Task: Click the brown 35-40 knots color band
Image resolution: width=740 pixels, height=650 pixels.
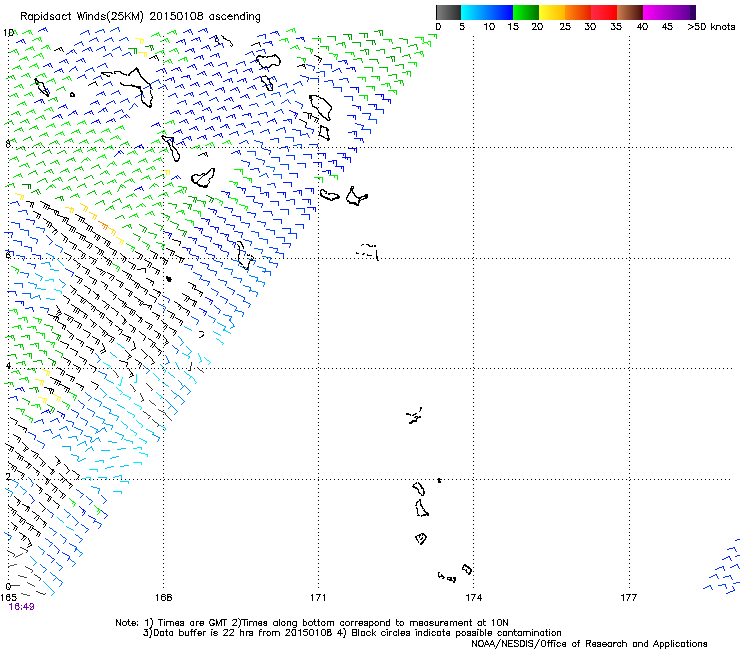Action: point(630,12)
